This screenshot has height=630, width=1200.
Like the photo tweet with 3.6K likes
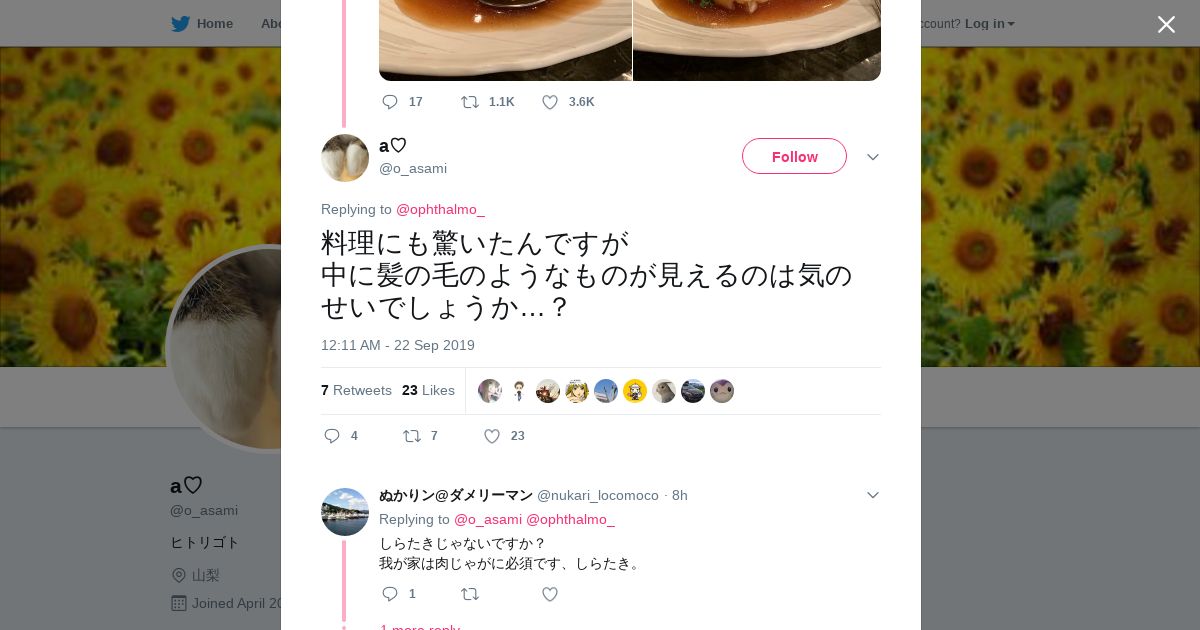(550, 102)
